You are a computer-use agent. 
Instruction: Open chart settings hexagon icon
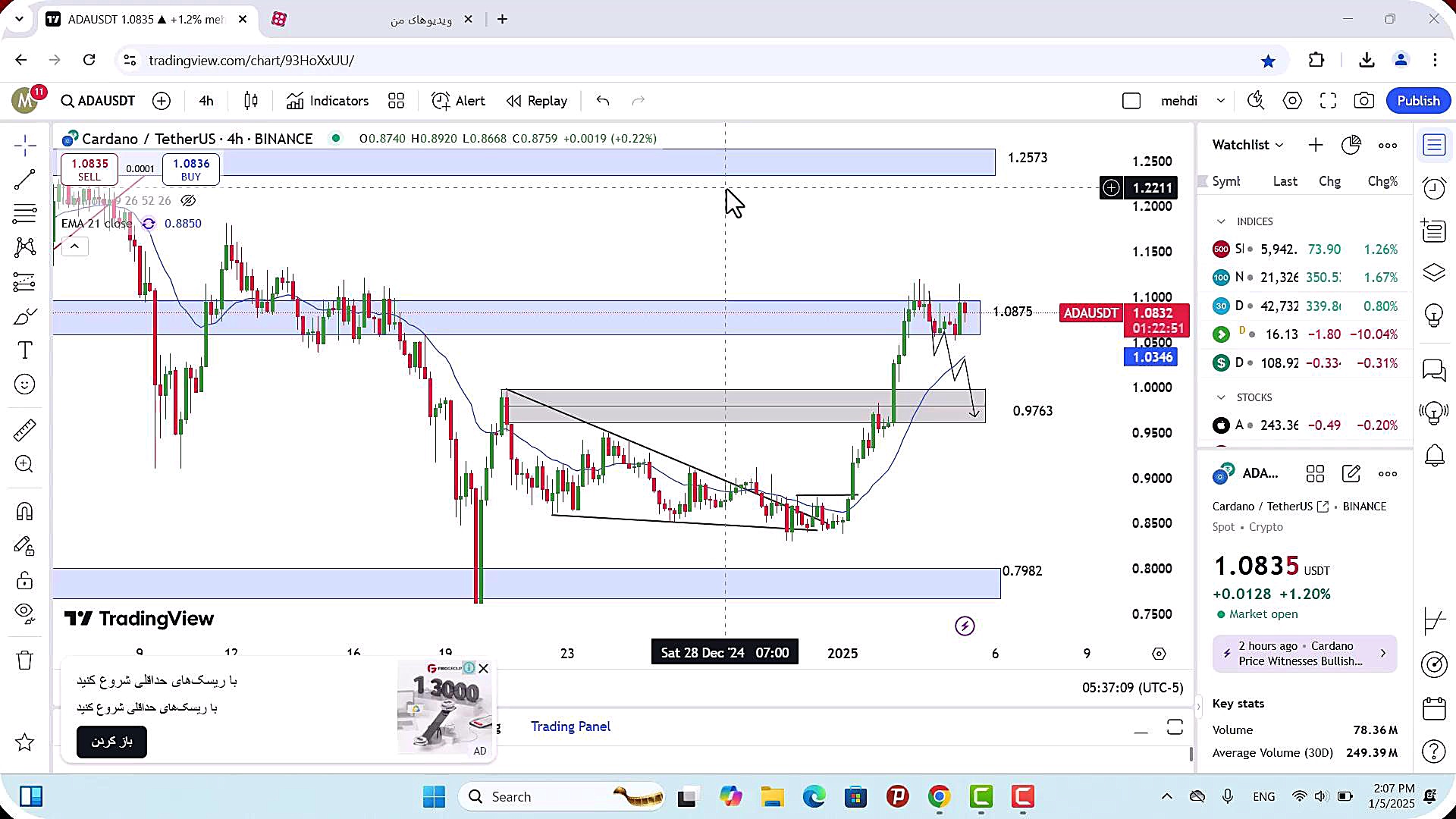(x=1292, y=101)
